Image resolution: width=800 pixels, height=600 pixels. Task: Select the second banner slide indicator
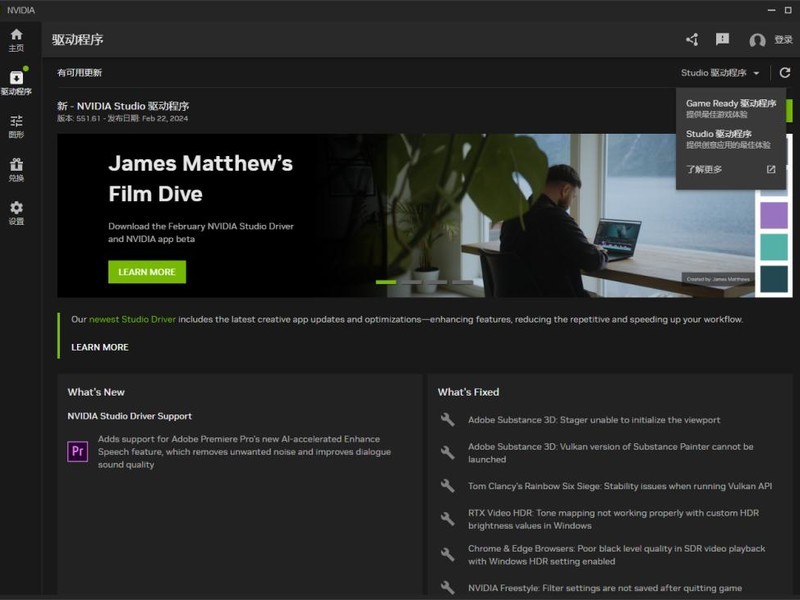411,282
